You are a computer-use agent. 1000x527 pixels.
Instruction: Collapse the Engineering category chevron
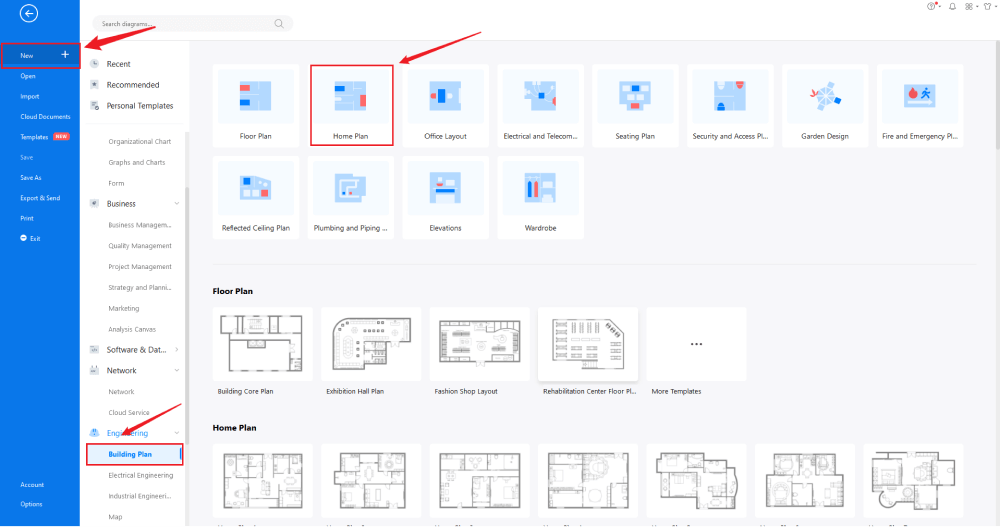tap(177, 433)
